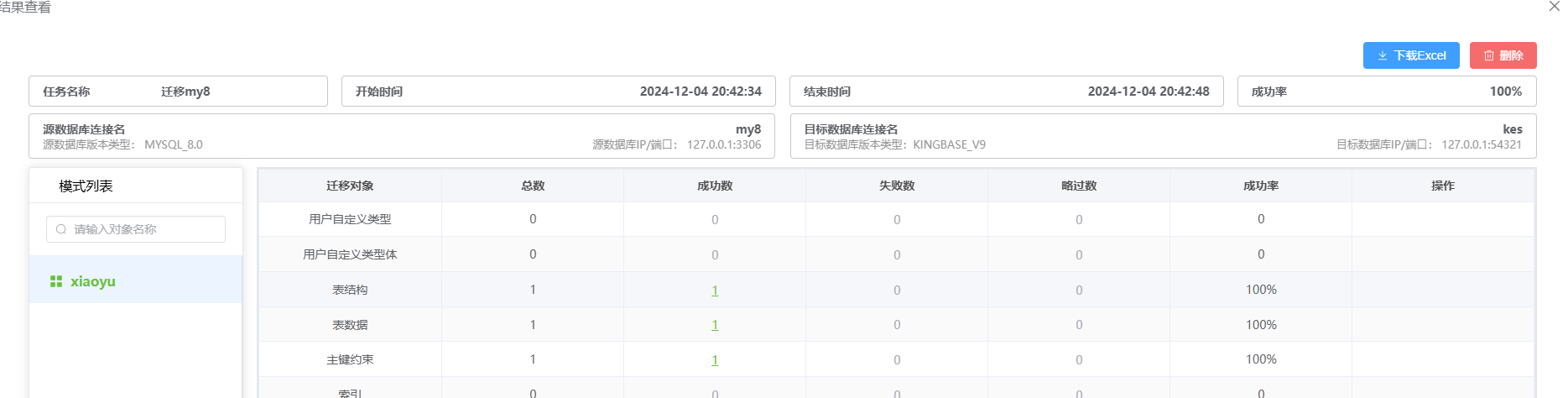
Task: Click the 略过数 column header
Action: (x=1079, y=186)
